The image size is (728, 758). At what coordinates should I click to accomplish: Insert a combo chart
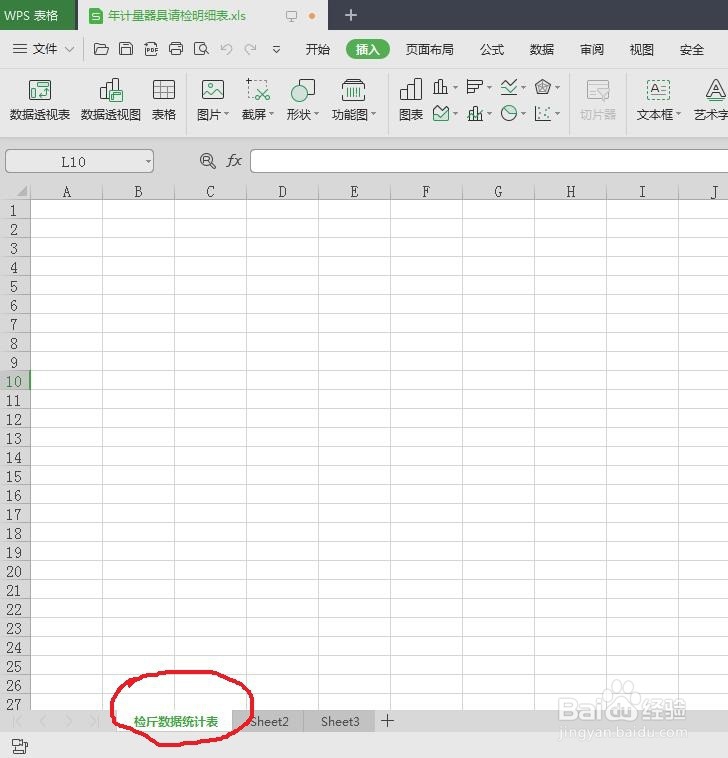pos(475,114)
